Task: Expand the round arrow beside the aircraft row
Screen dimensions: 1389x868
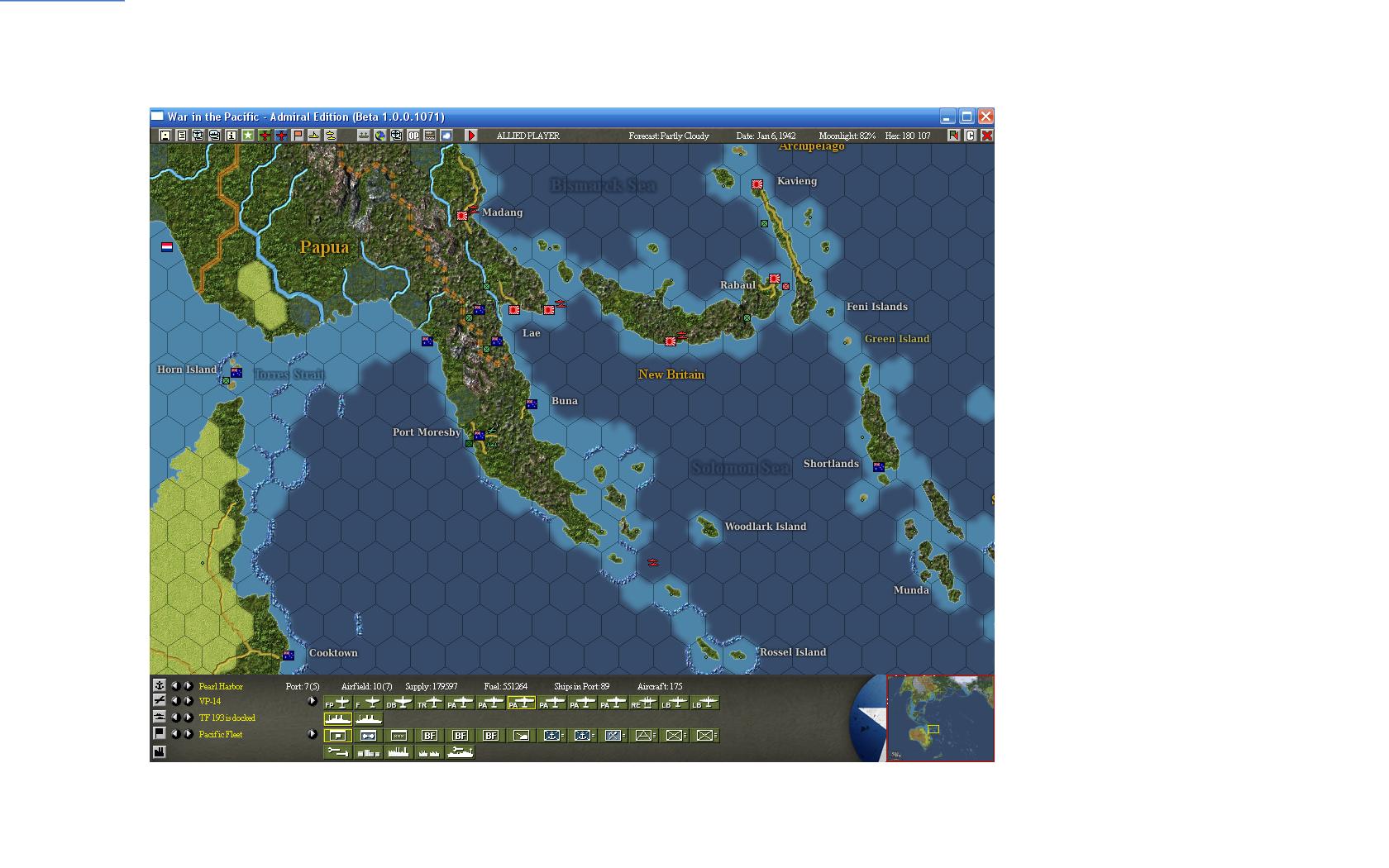Action: [312, 701]
